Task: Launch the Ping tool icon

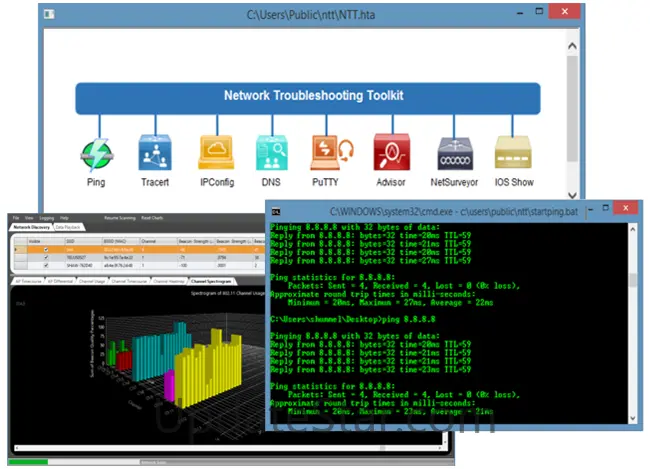Action: click(97, 155)
